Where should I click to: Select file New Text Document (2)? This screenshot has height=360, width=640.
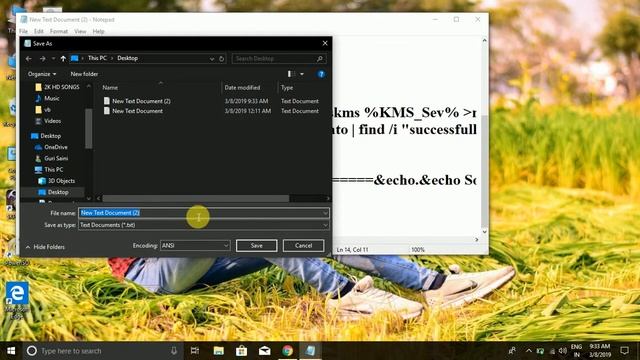point(141,101)
